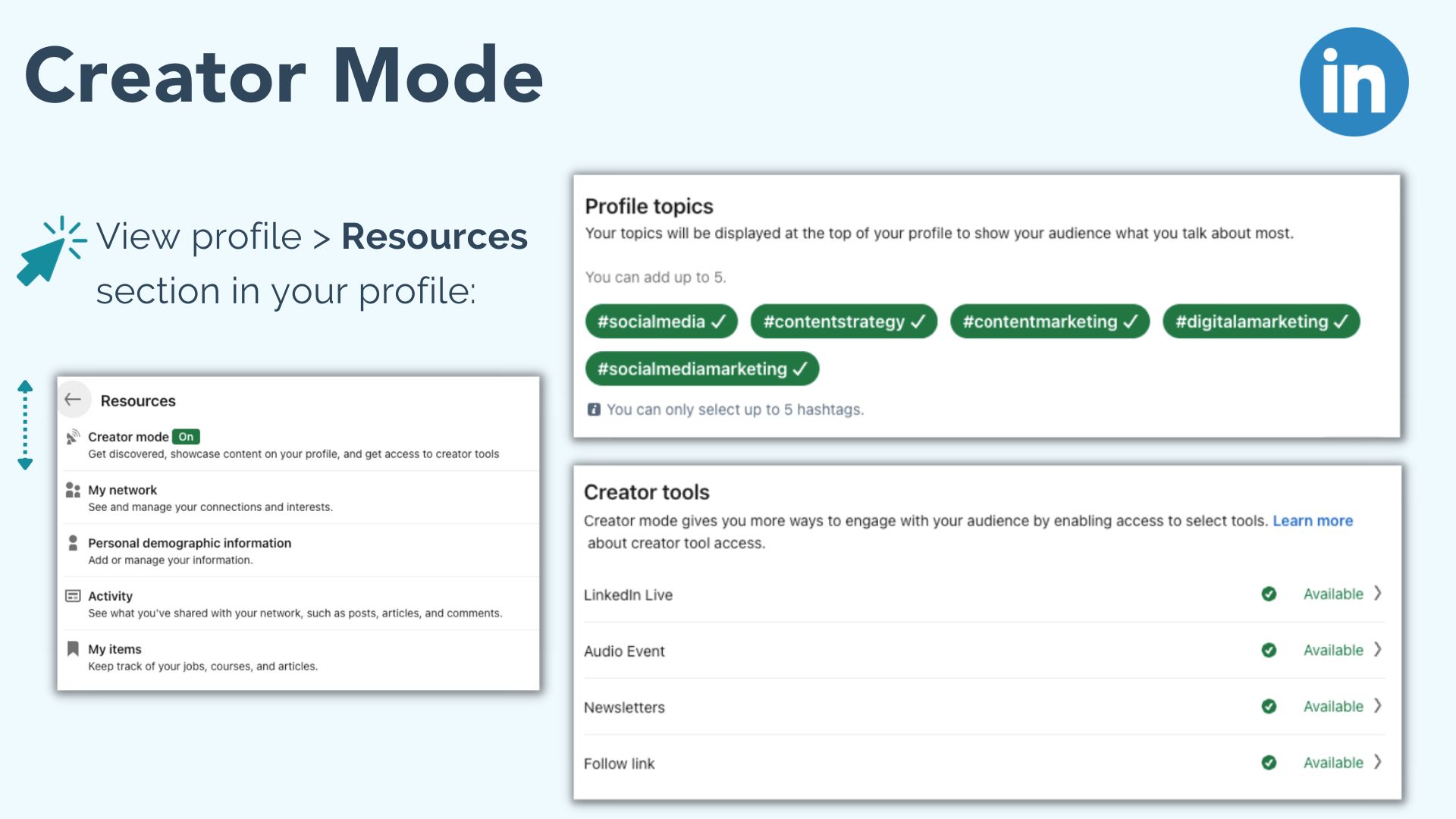The width and height of the screenshot is (1456, 819).
Task: Open the My network resources entry
Action: [123, 490]
